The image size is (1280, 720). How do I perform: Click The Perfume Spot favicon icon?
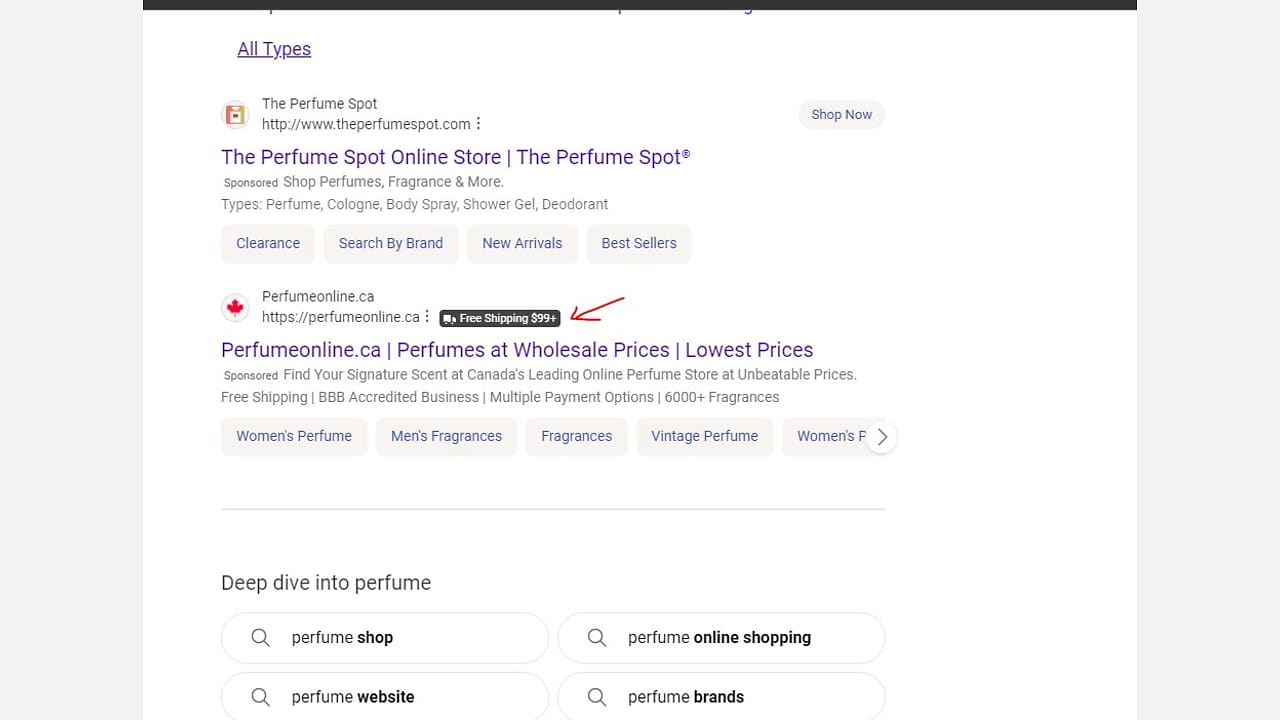coord(235,114)
